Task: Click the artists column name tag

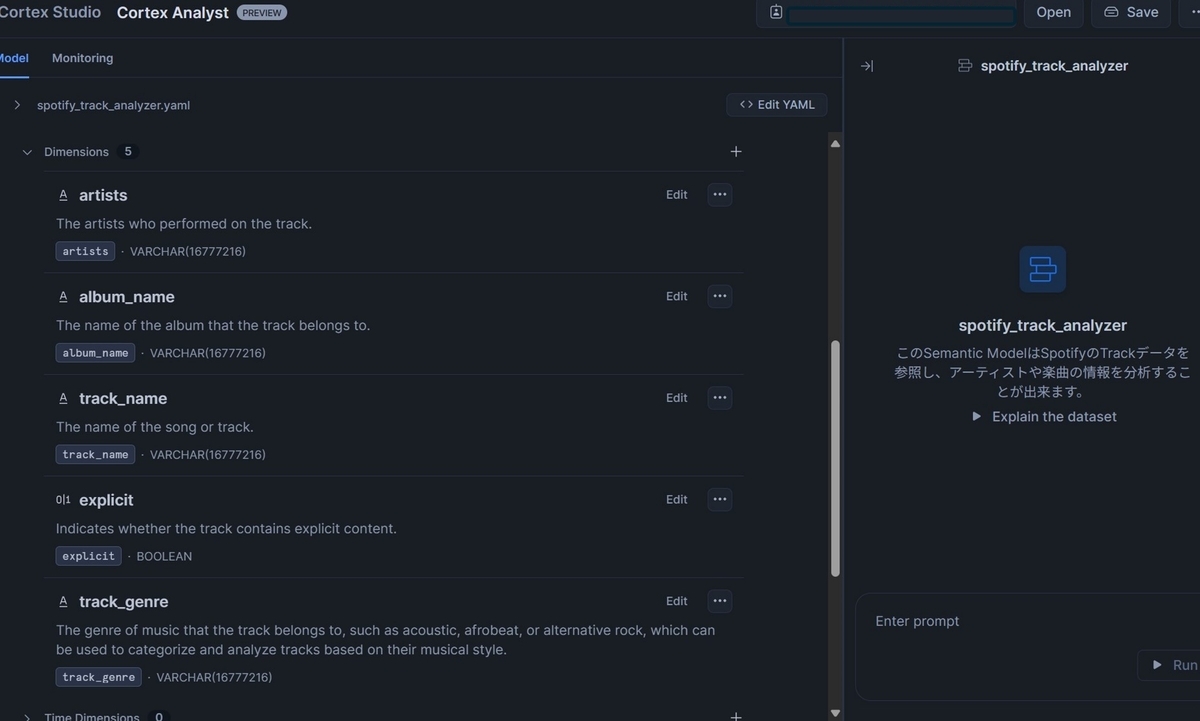Action: pos(85,252)
